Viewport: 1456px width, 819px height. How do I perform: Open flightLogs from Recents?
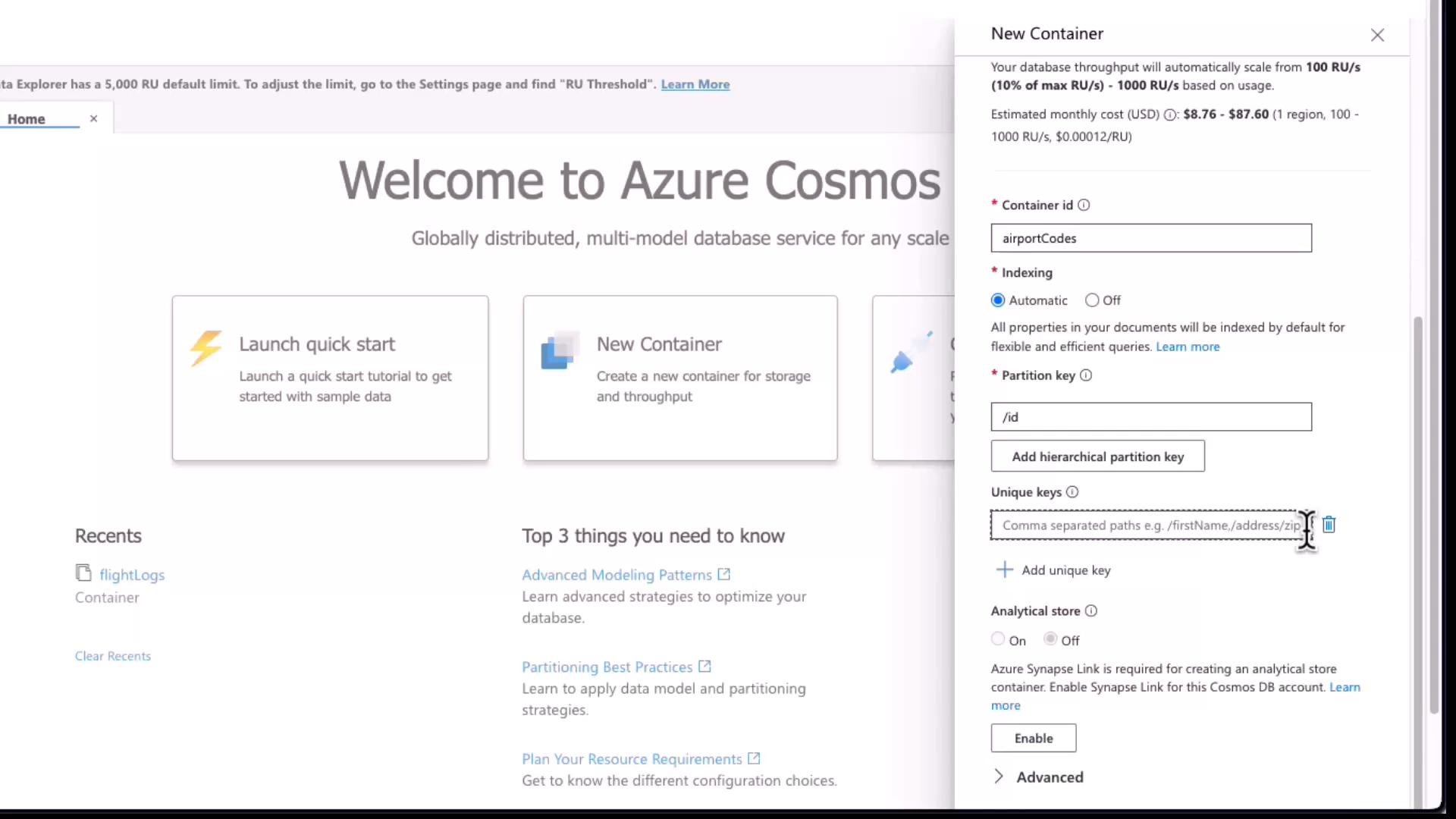[132, 575]
